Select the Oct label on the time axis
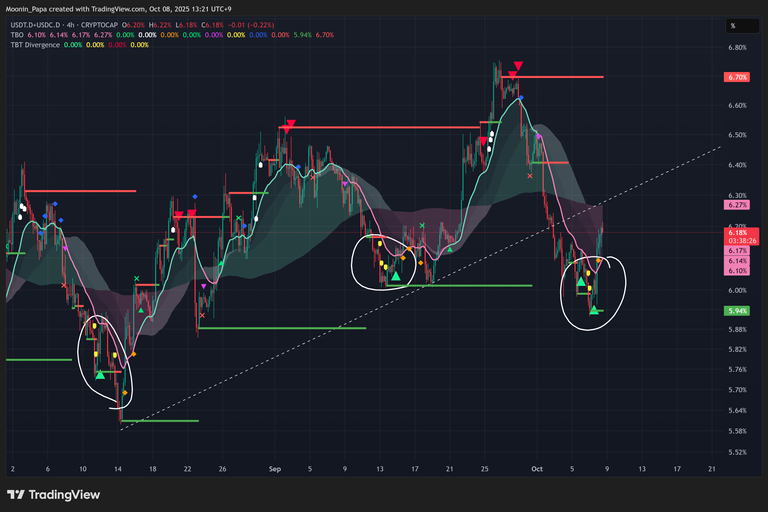Screen dimensions: 768x512 537,467
